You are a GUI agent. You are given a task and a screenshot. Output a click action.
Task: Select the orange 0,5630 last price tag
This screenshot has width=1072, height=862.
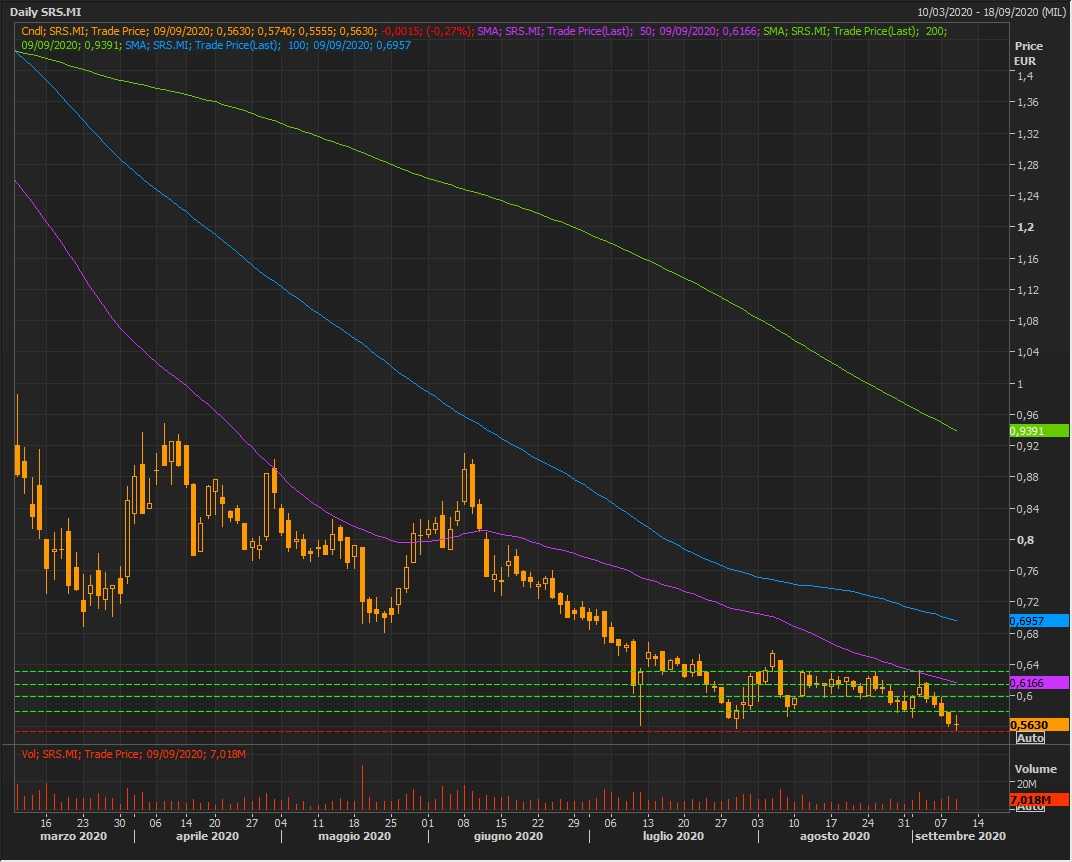1039,725
